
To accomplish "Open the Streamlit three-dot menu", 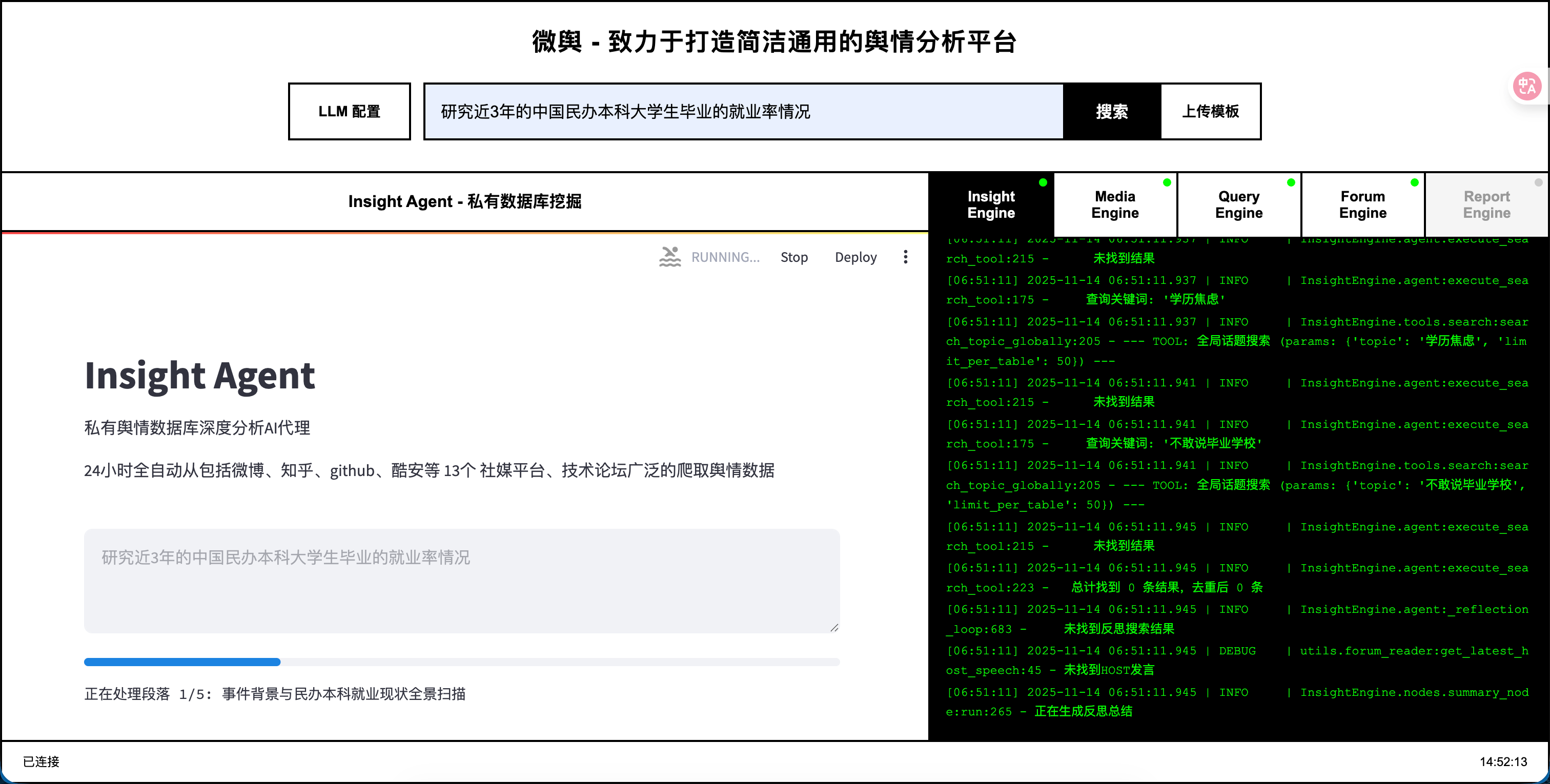I will (x=905, y=257).
